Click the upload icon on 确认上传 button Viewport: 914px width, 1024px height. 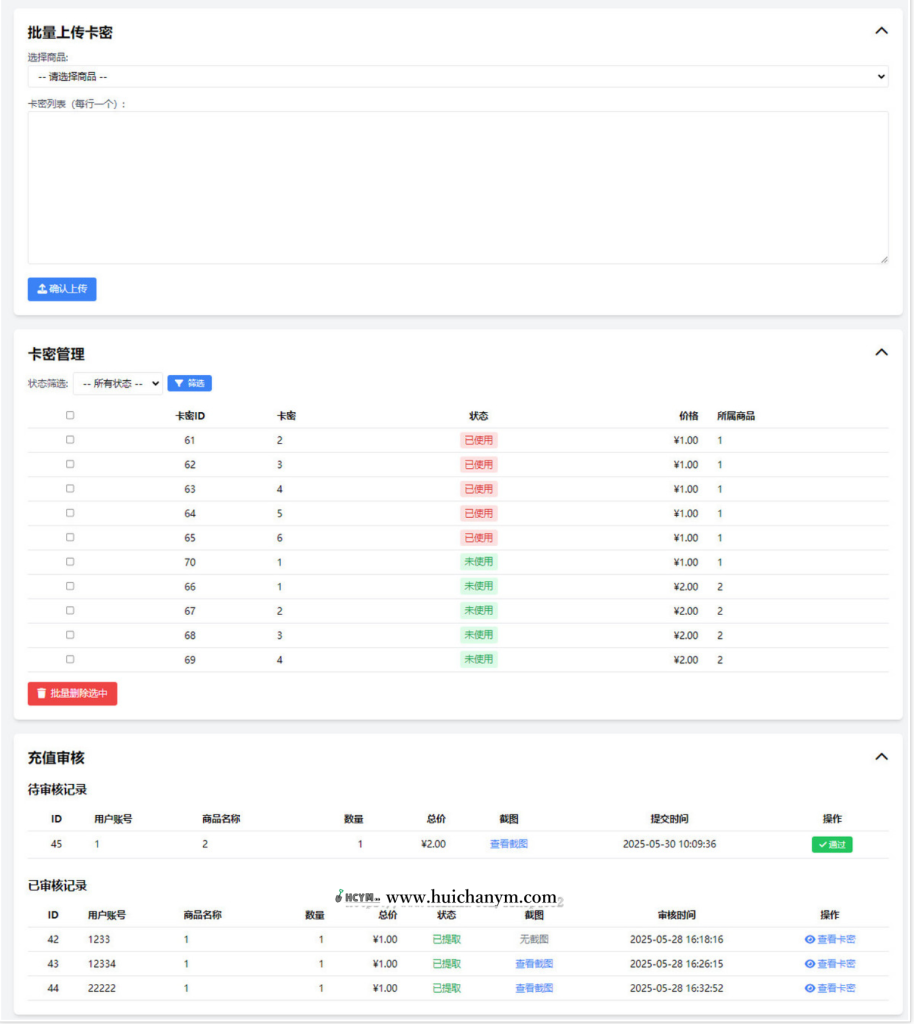click(x=43, y=289)
